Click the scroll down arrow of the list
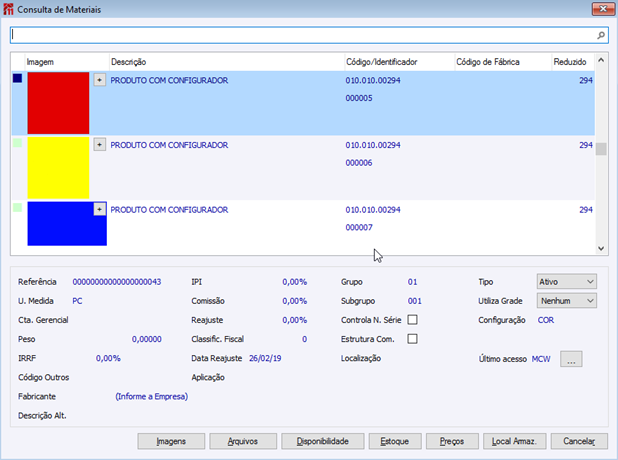Viewport: 618px width, 460px height. click(601, 248)
